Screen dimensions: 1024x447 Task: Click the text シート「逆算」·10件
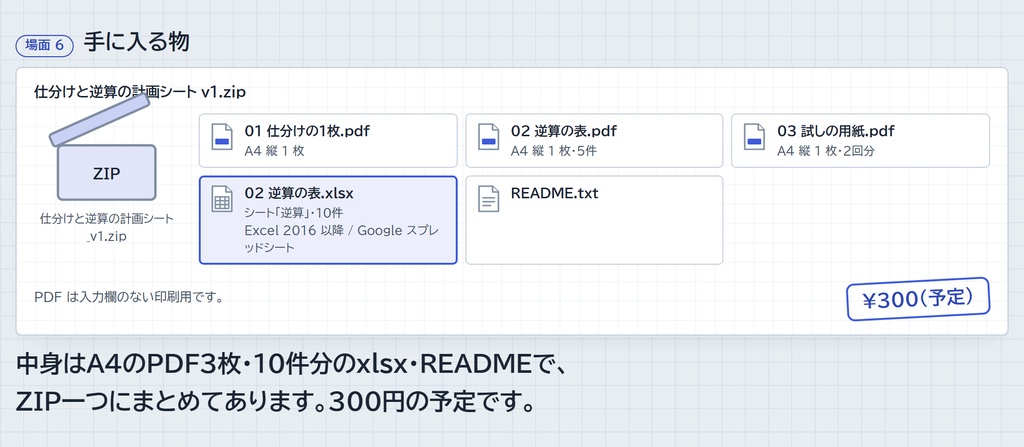click(x=294, y=213)
